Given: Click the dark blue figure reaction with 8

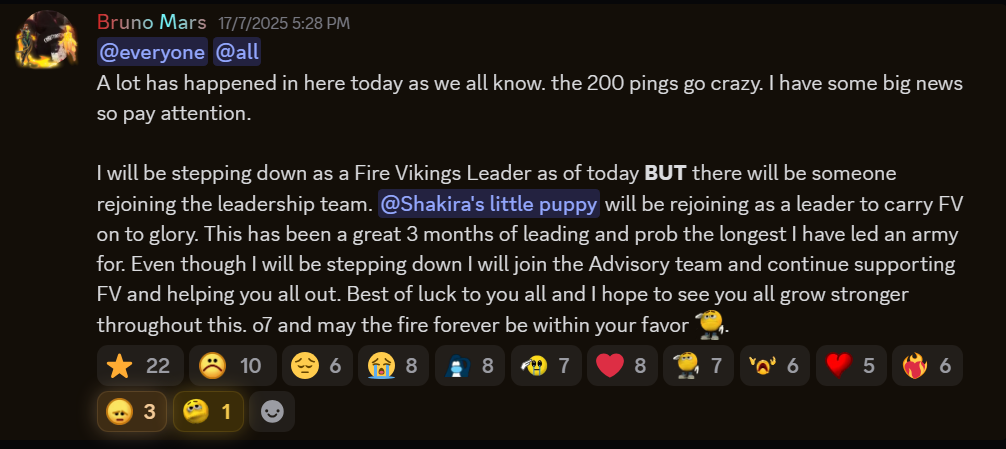Looking at the screenshot, I should tap(468, 366).
